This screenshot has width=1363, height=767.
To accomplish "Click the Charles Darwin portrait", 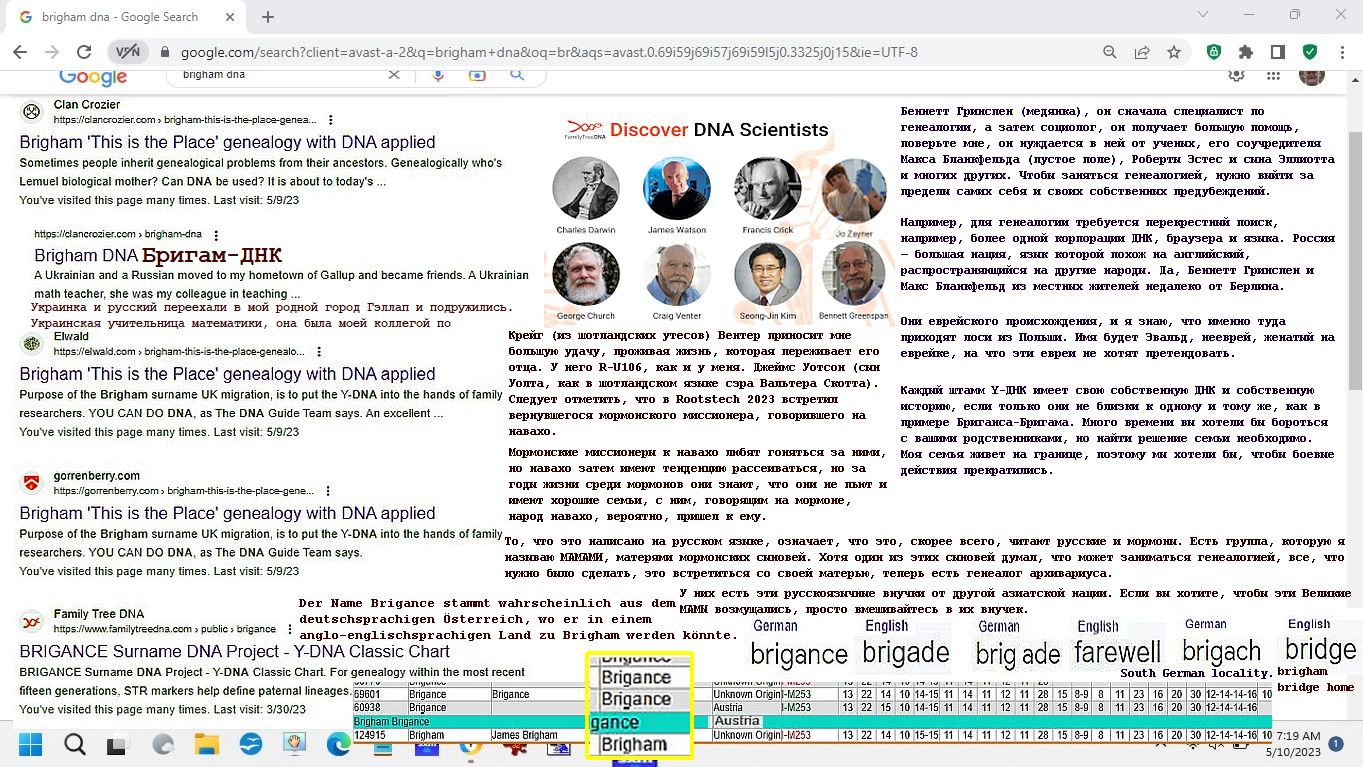I will (x=586, y=188).
